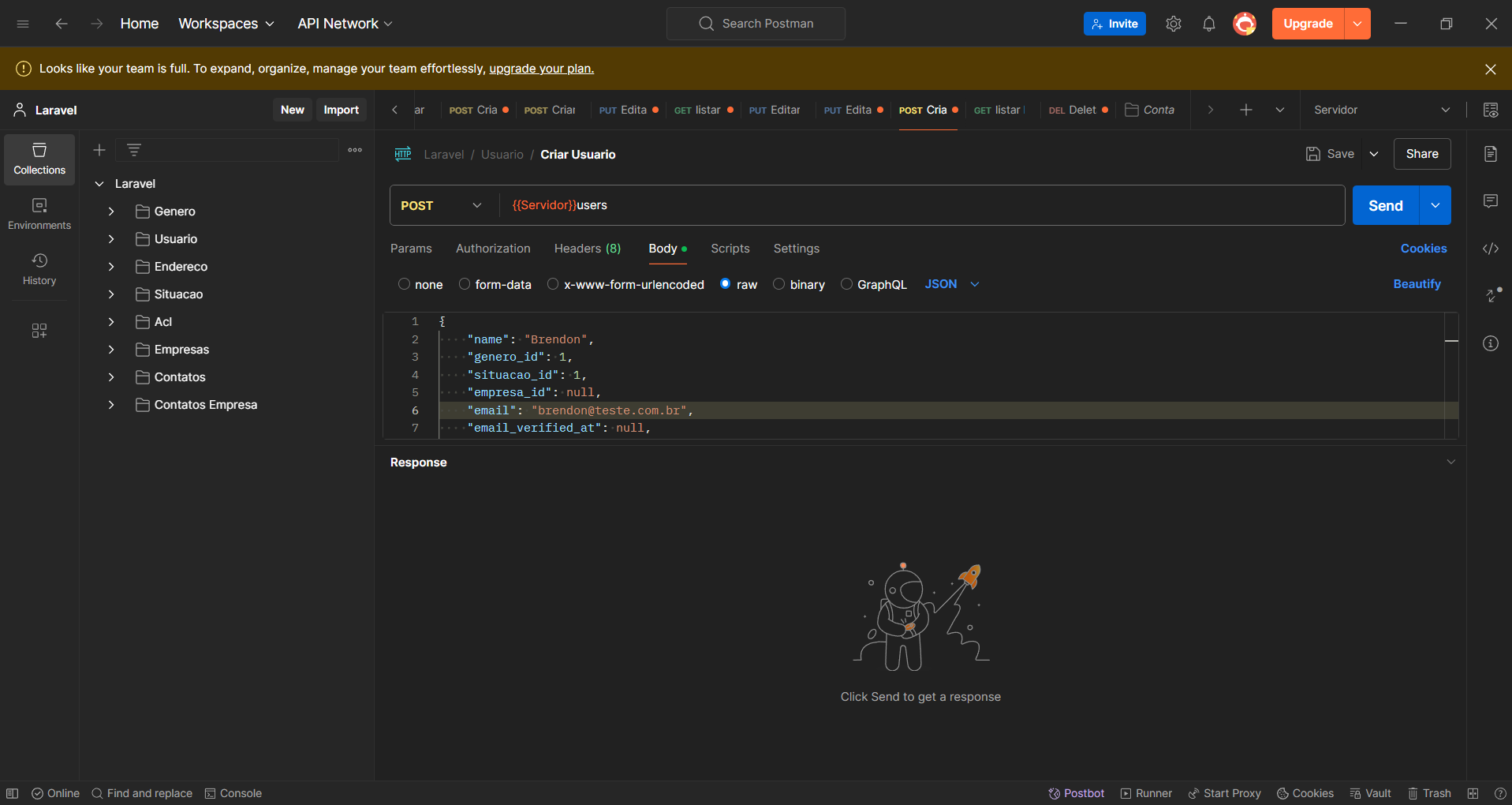Open the documentation icon in right sidebar

click(x=1491, y=154)
